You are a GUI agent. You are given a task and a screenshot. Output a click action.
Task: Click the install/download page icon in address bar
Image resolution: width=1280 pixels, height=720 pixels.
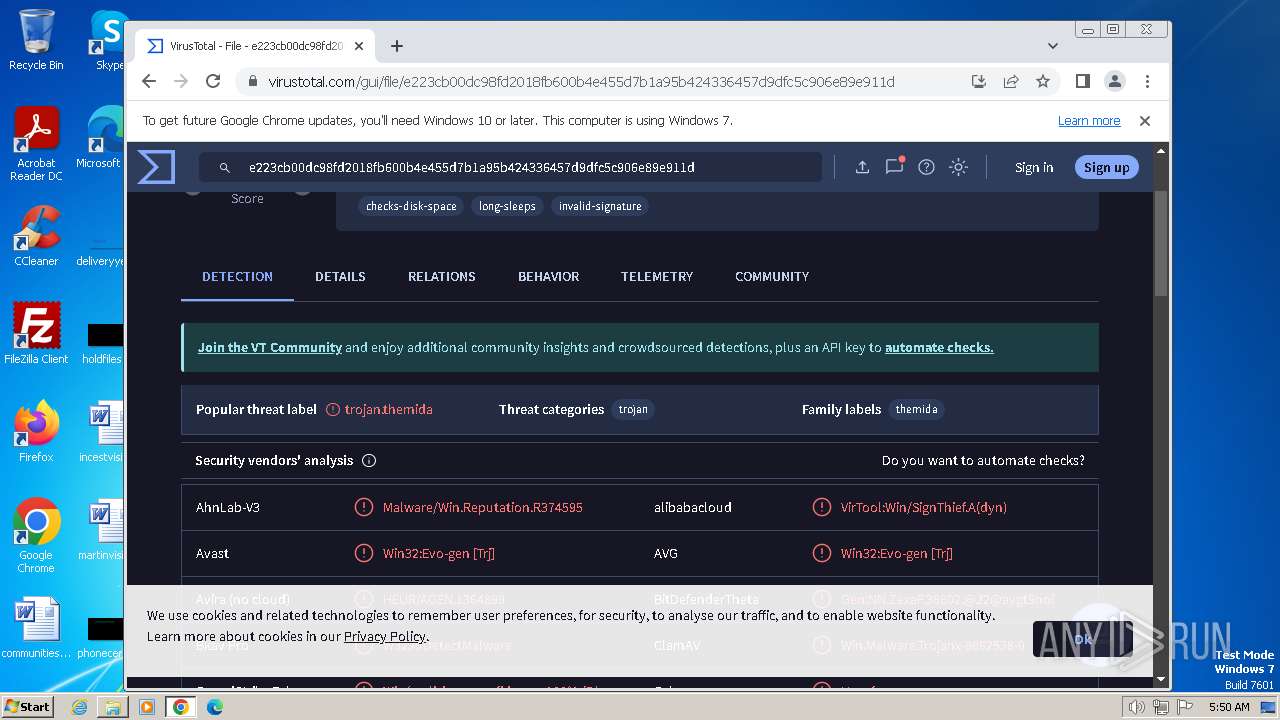tap(979, 82)
